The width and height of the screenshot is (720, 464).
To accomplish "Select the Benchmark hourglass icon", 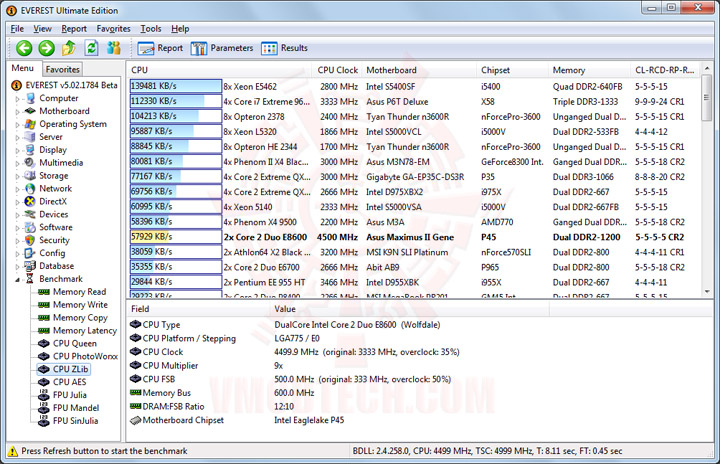I will 30,278.
